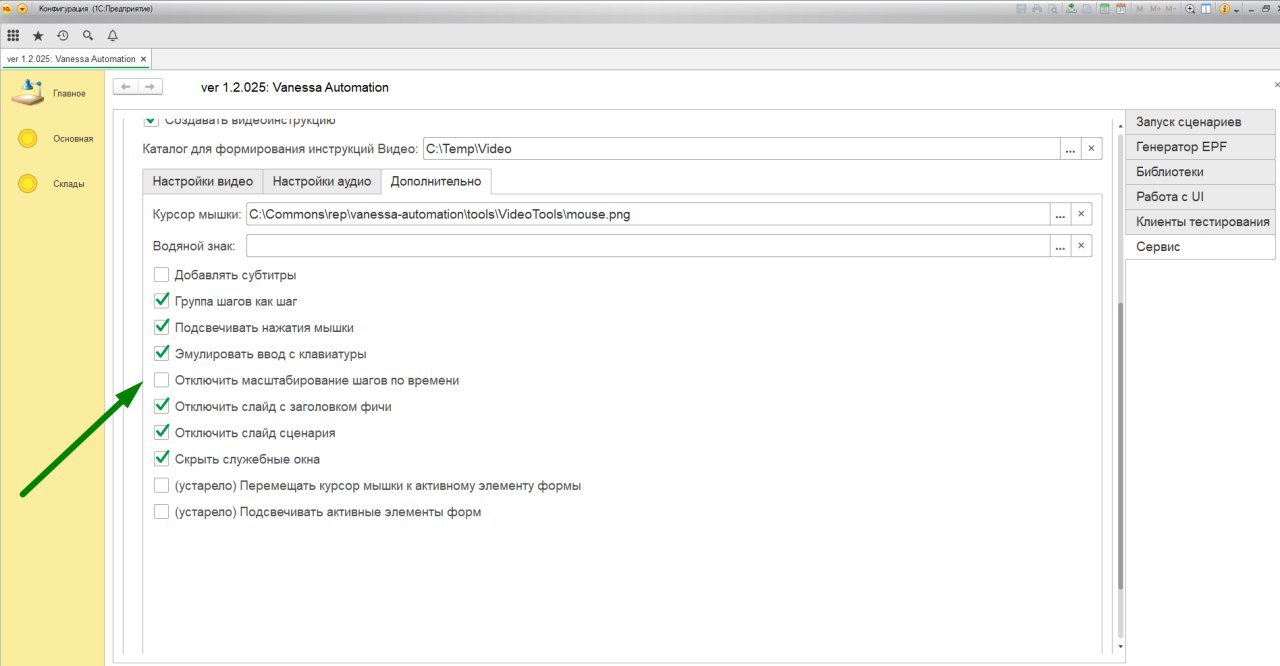Screen dimensions: 1280x666
Task: Click the Каталог Видео path input field
Action: [741, 149]
